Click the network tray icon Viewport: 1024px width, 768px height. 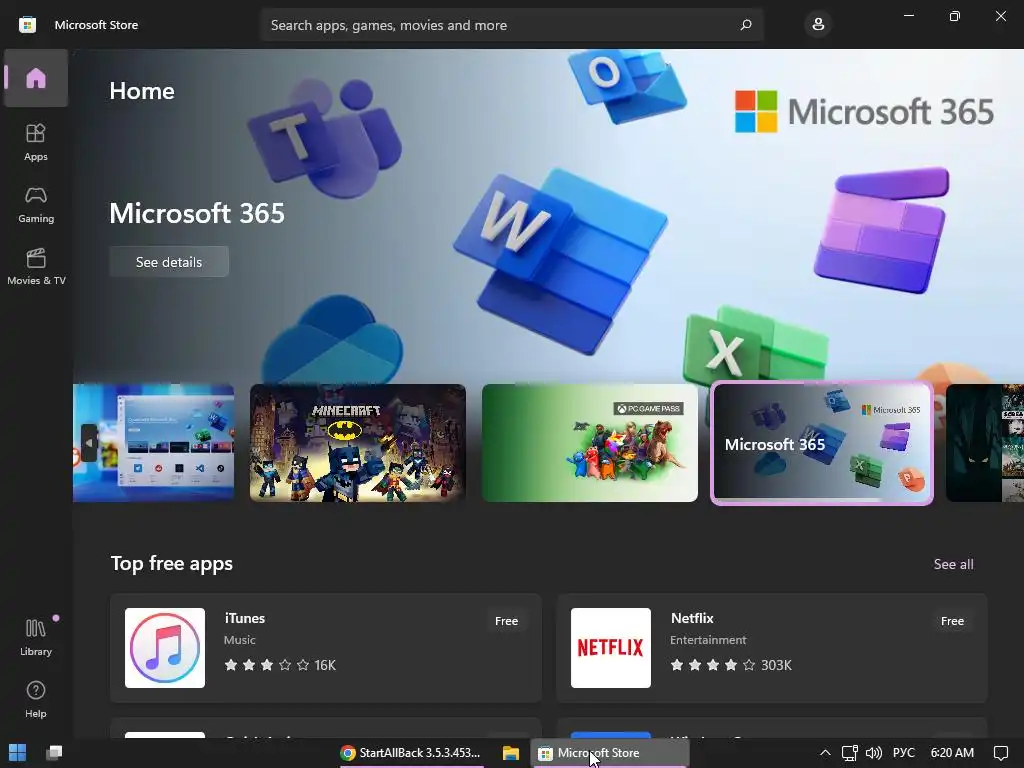[x=849, y=753]
